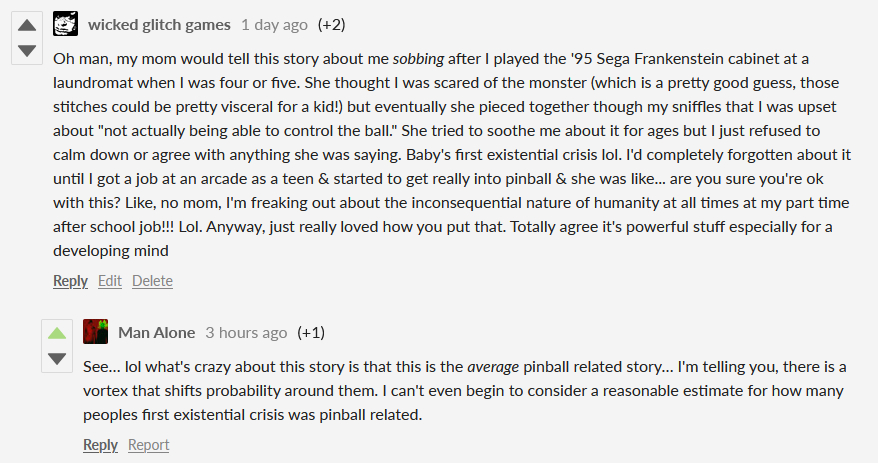Click the green upvote arrow on Man Alone's reply
This screenshot has width=878, height=463.
click(x=57, y=333)
